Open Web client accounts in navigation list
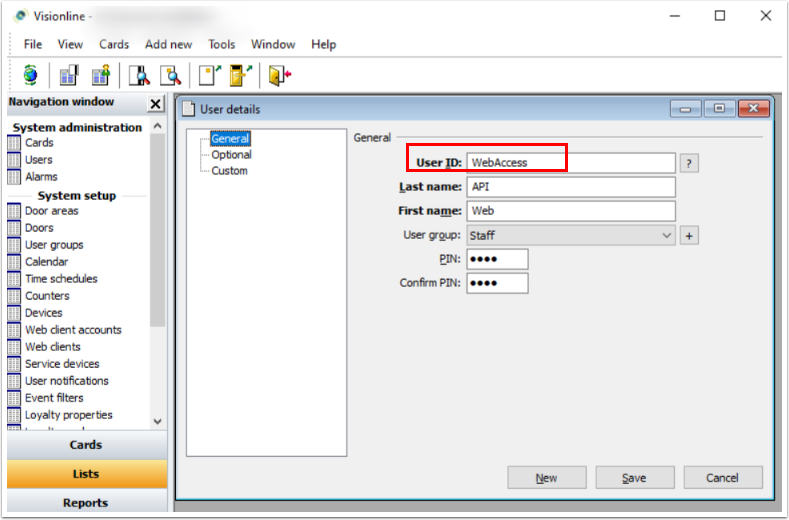The width and height of the screenshot is (789, 520). pyautogui.click(x=73, y=330)
